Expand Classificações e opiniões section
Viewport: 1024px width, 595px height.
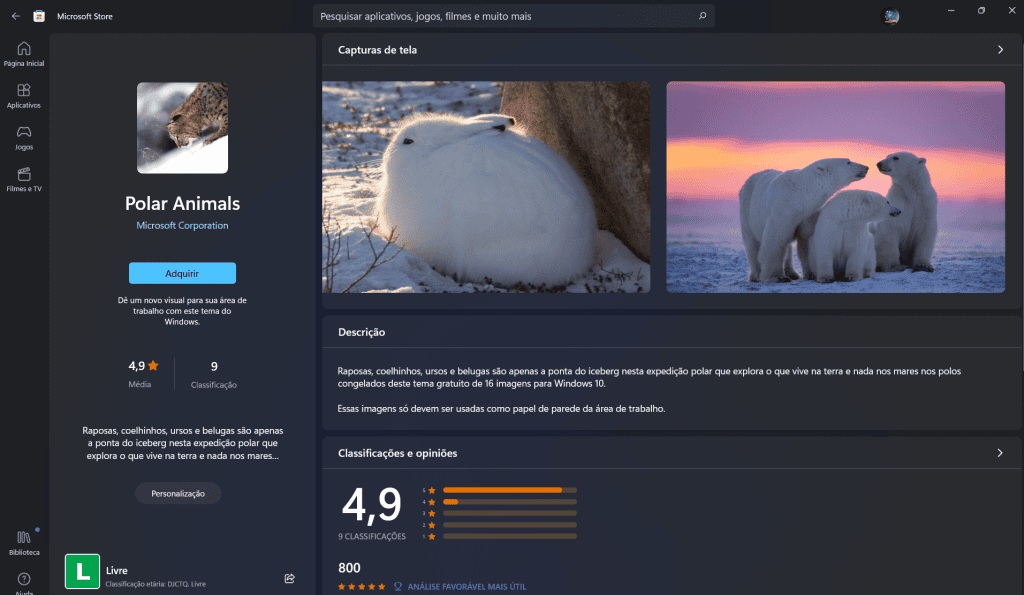tap(1000, 453)
